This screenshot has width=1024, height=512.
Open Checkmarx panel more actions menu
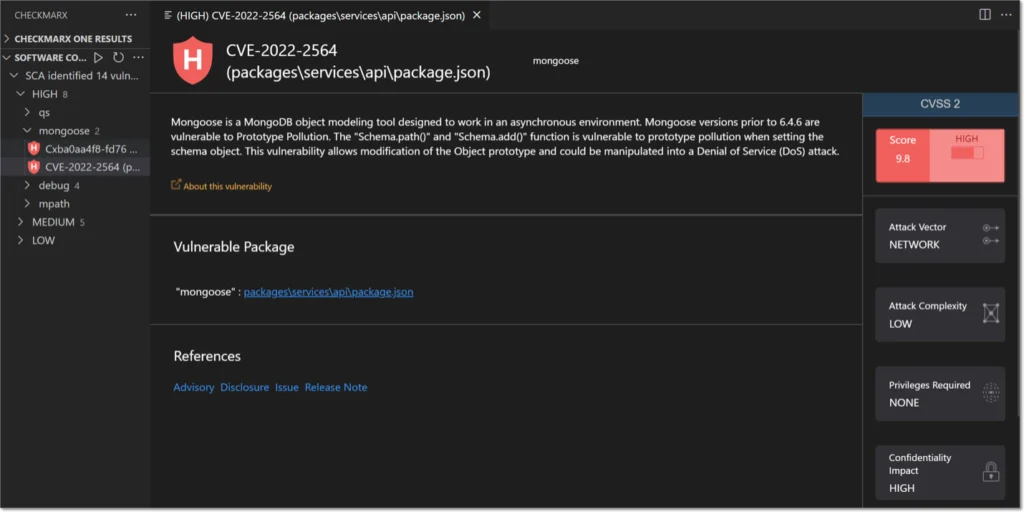pos(131,15)
